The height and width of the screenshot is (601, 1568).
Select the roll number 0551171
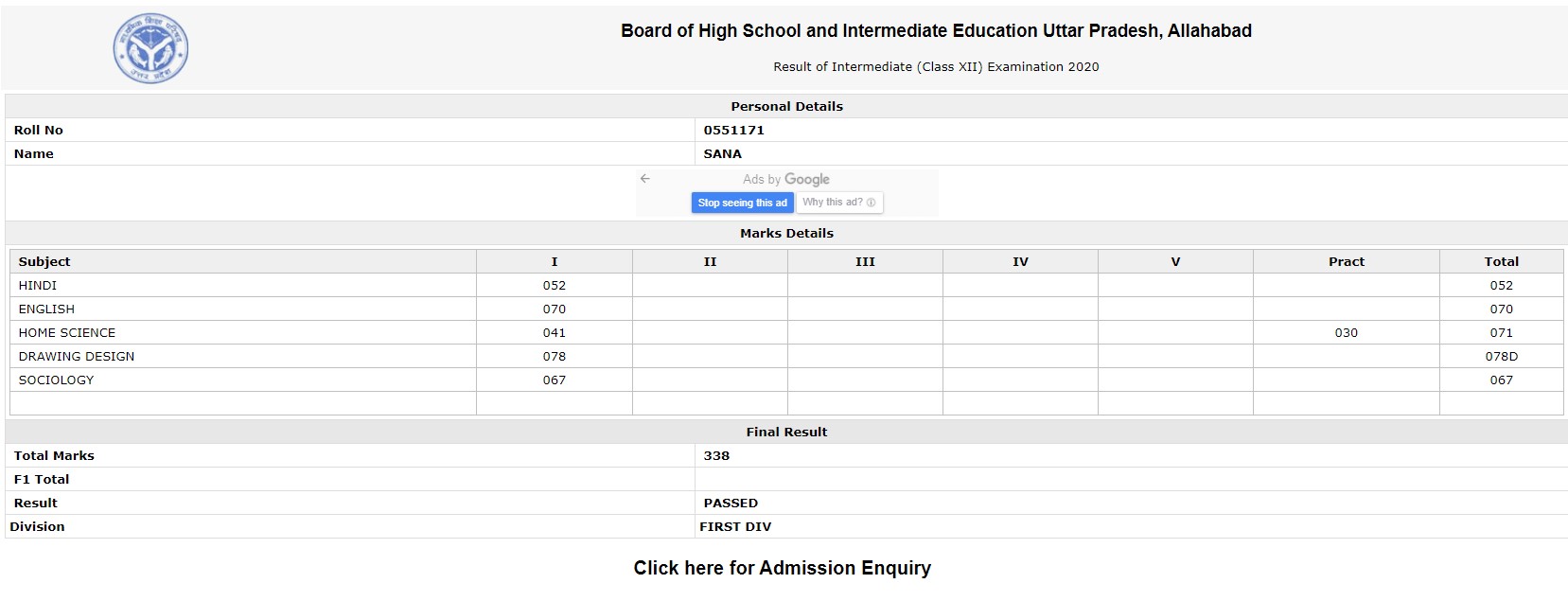tap(733, 130)
